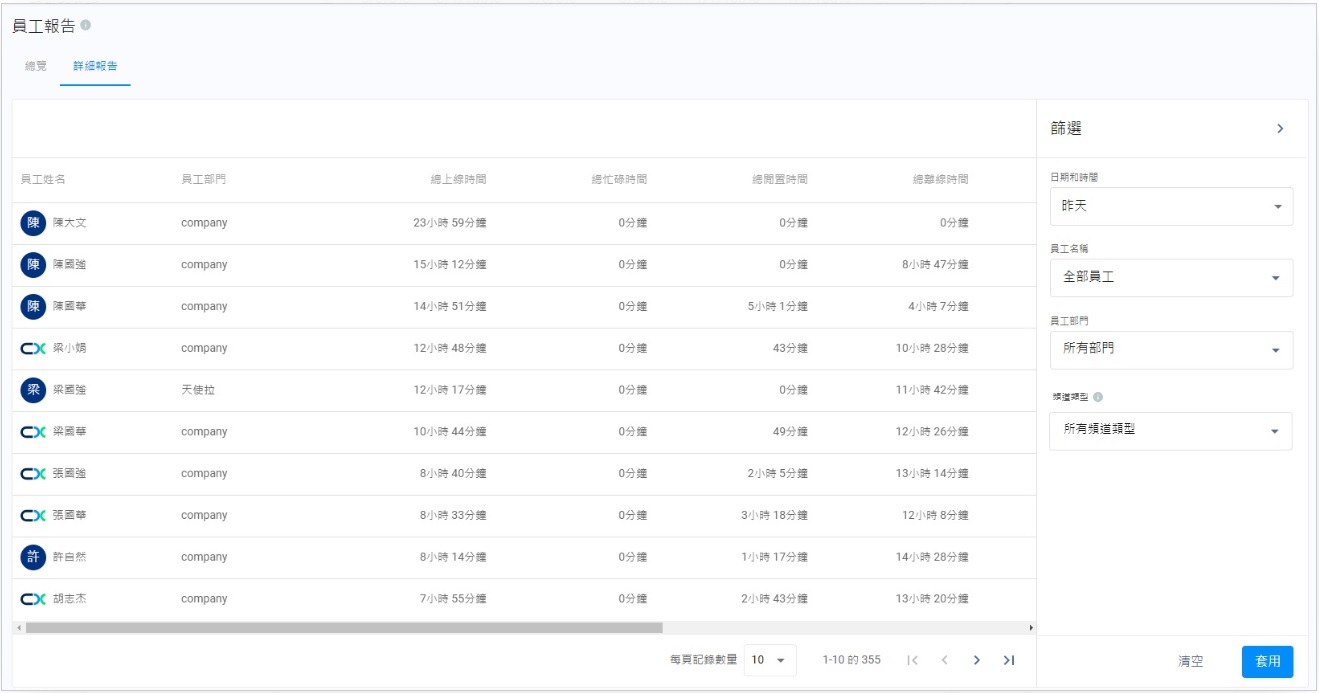Click the 23小時 59分鐘 online time cell

coord(450,223)
